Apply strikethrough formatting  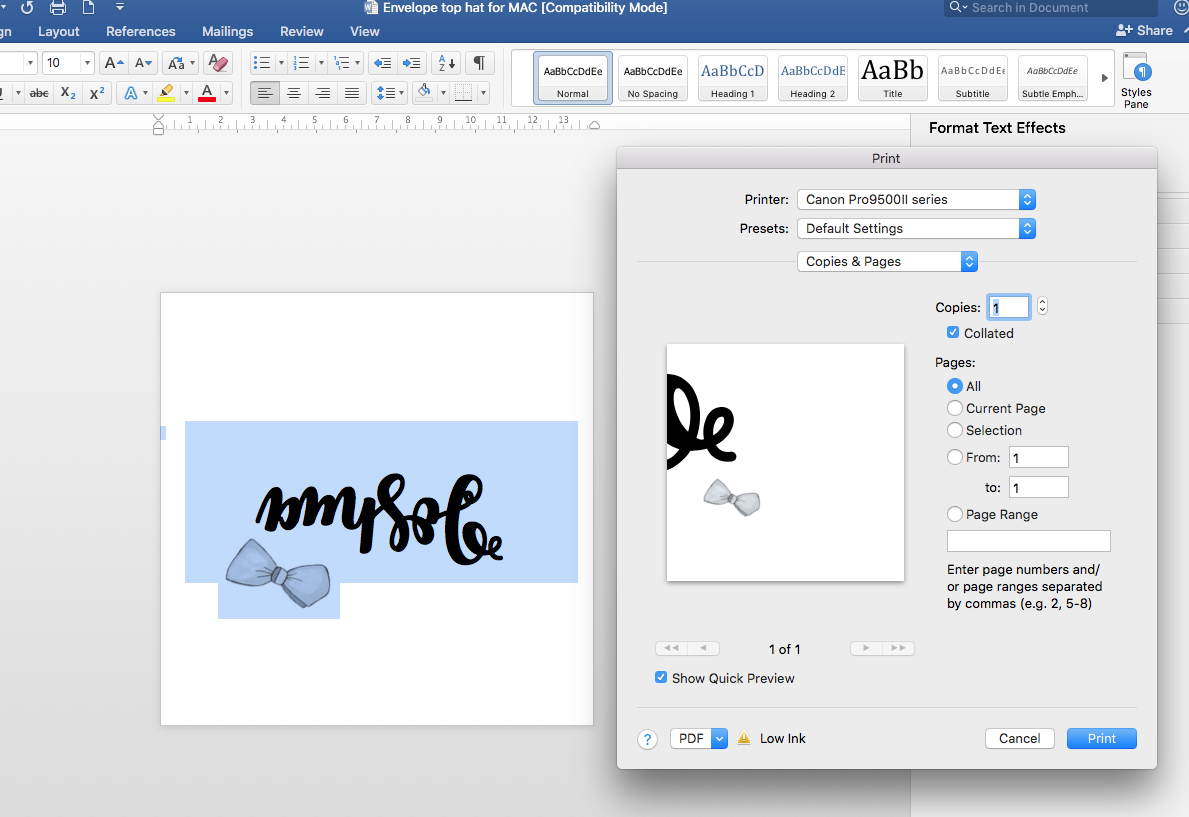39,93
